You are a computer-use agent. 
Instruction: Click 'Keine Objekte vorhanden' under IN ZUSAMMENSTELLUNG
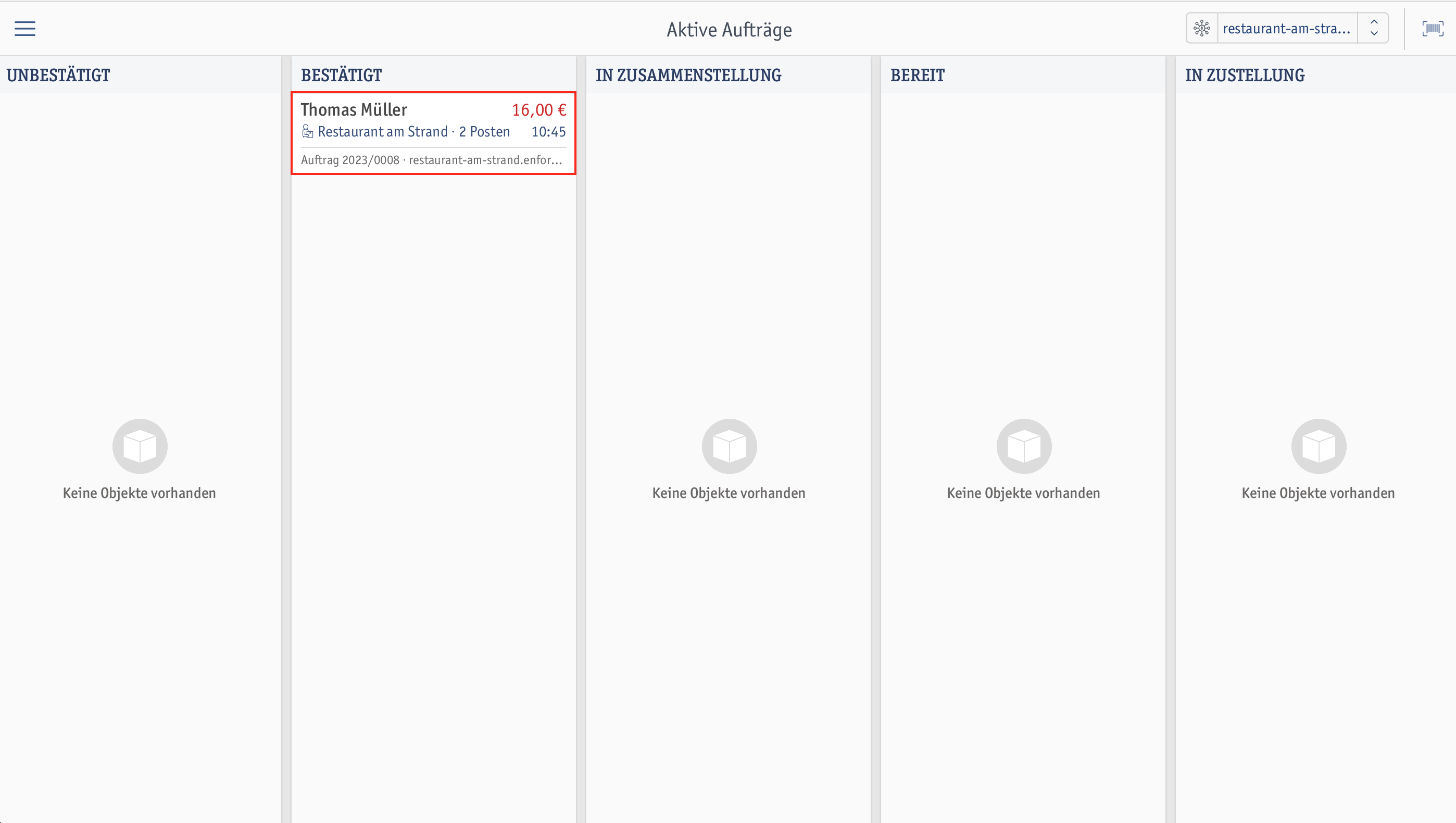coord(729,493)
